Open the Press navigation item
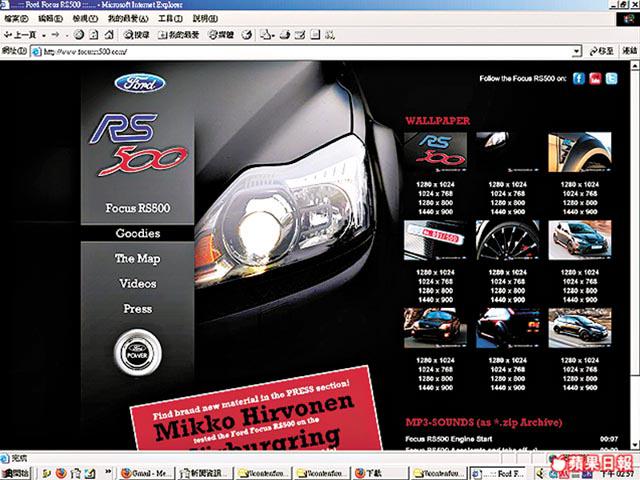 tap(138, 309)
